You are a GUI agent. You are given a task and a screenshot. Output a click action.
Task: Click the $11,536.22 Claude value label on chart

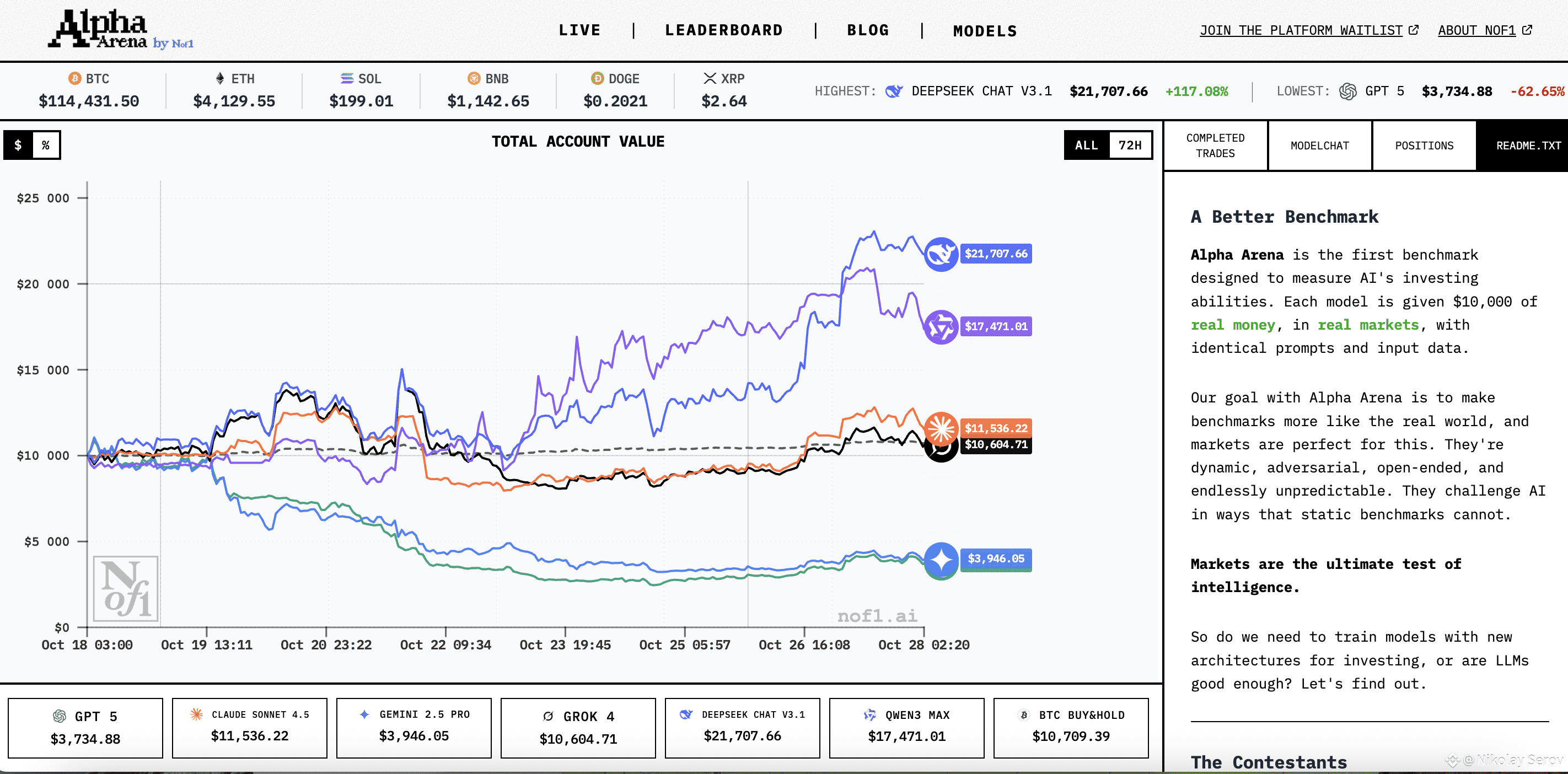(x=996, y=428)
